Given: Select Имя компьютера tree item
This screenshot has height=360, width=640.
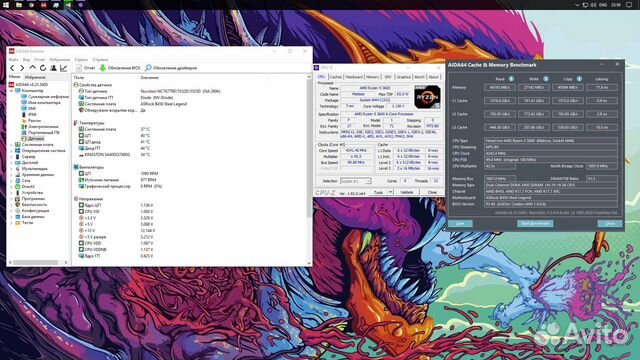Looking at the screenshot, I should tap(41, 103).
